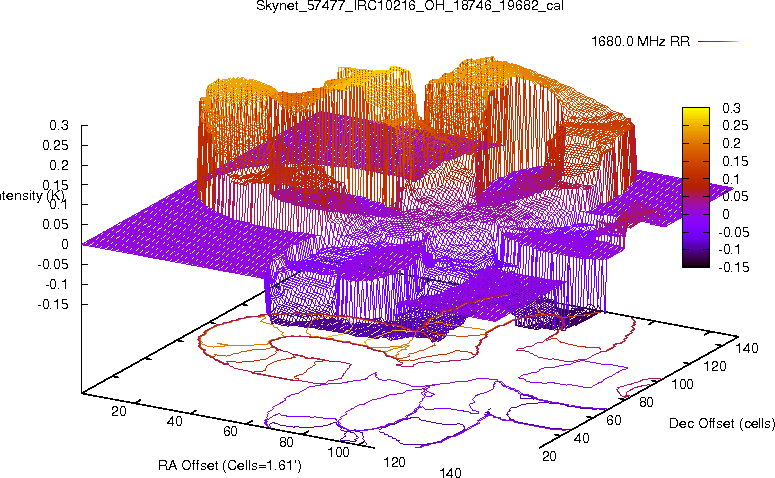
Task: Select tick label 20 on the RA Offset axis
Action: coord(119,411)
